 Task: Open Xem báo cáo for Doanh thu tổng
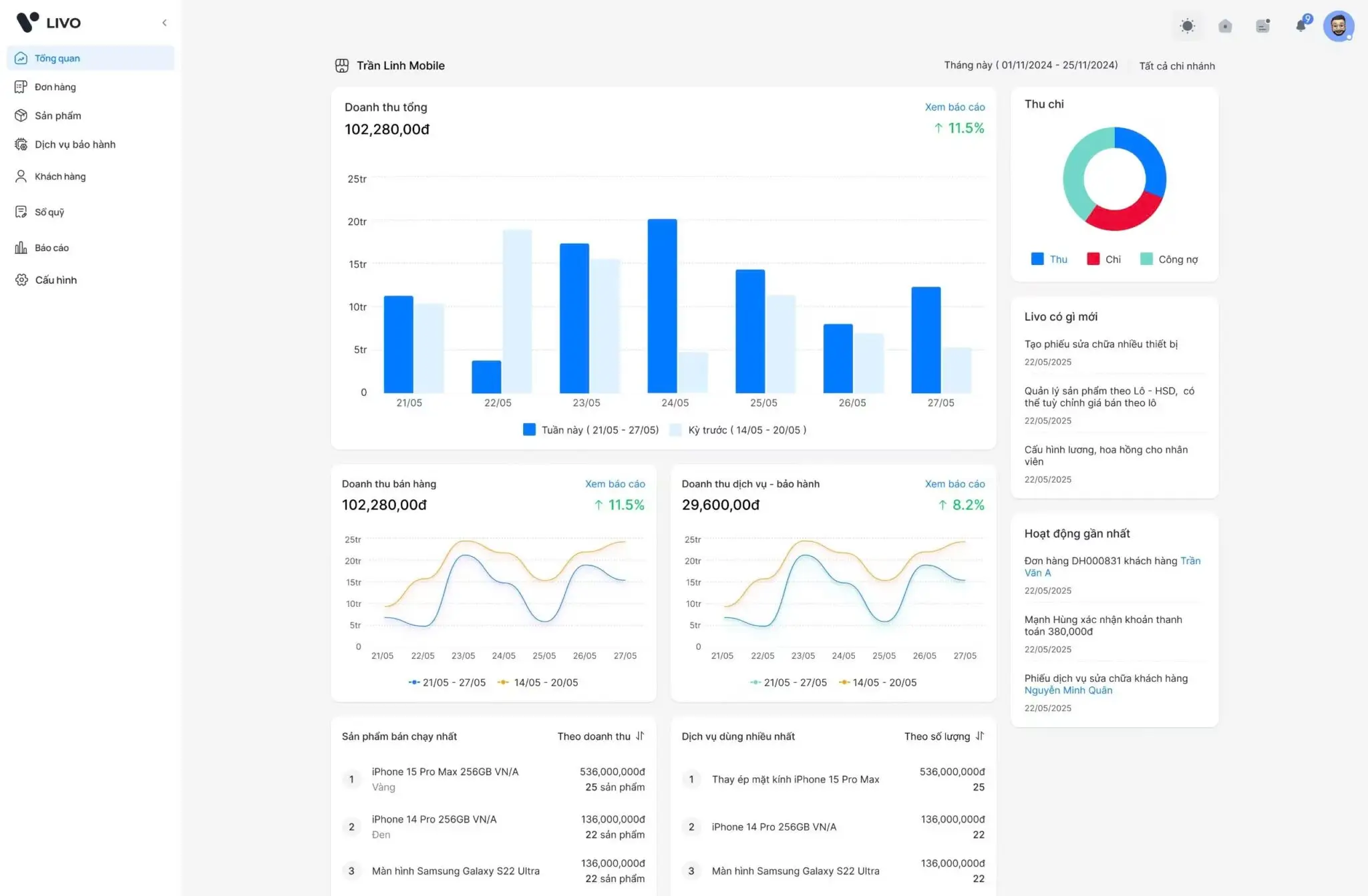point(954,107)
